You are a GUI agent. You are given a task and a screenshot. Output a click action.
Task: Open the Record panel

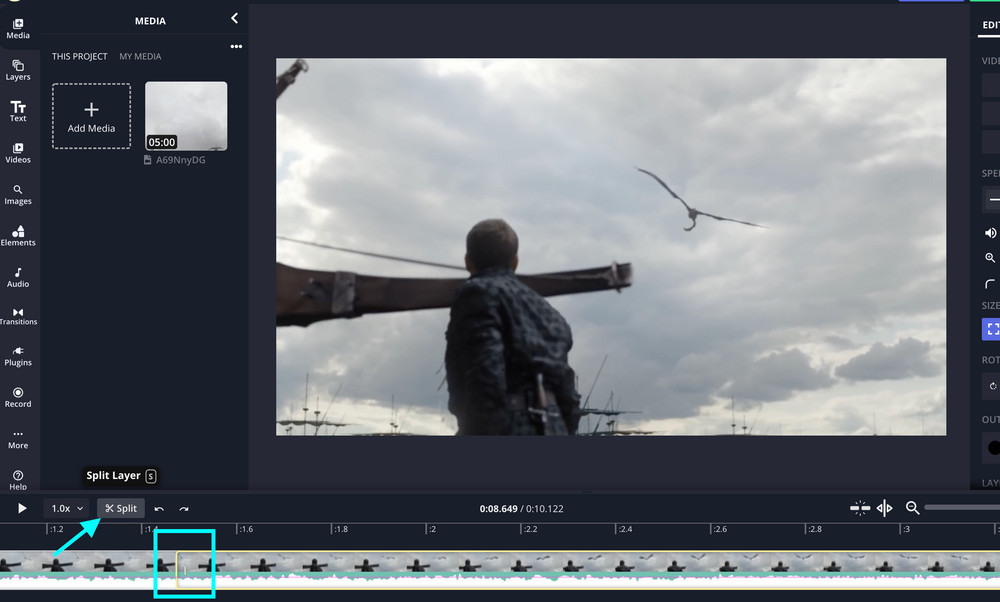coord(18,399)
